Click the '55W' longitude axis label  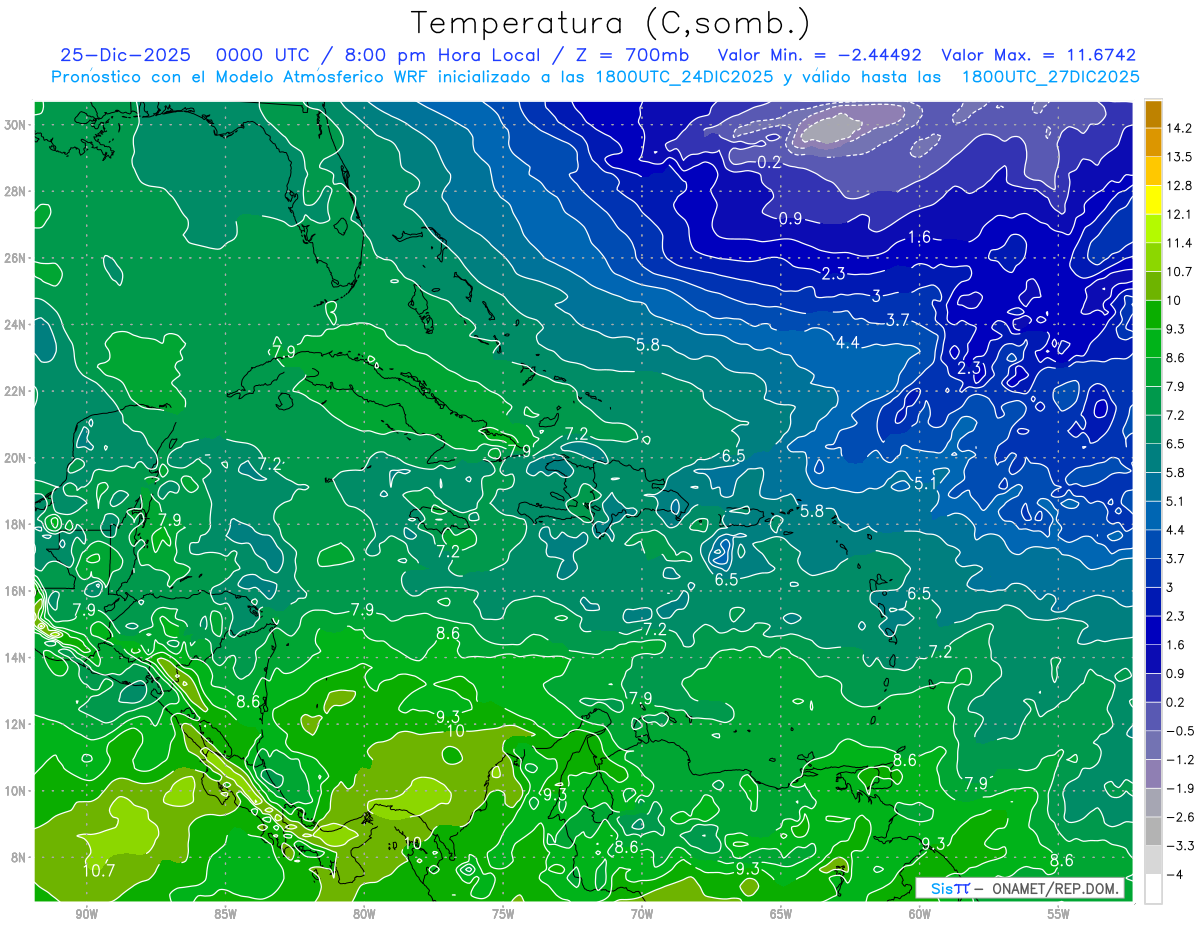click(1059, 914)
